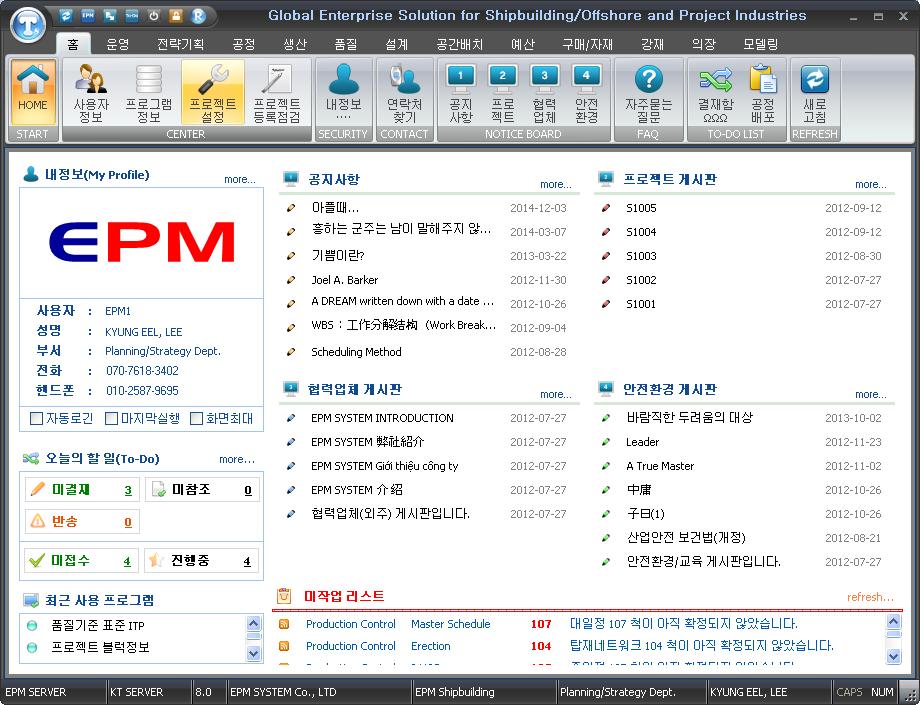Click the round R icon in quick access bar
Screen dimensions: 920x705
198,16
